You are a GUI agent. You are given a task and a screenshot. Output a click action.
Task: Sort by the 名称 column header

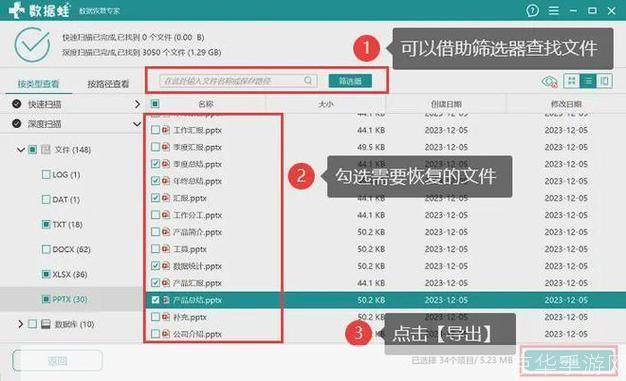[206, 104]
